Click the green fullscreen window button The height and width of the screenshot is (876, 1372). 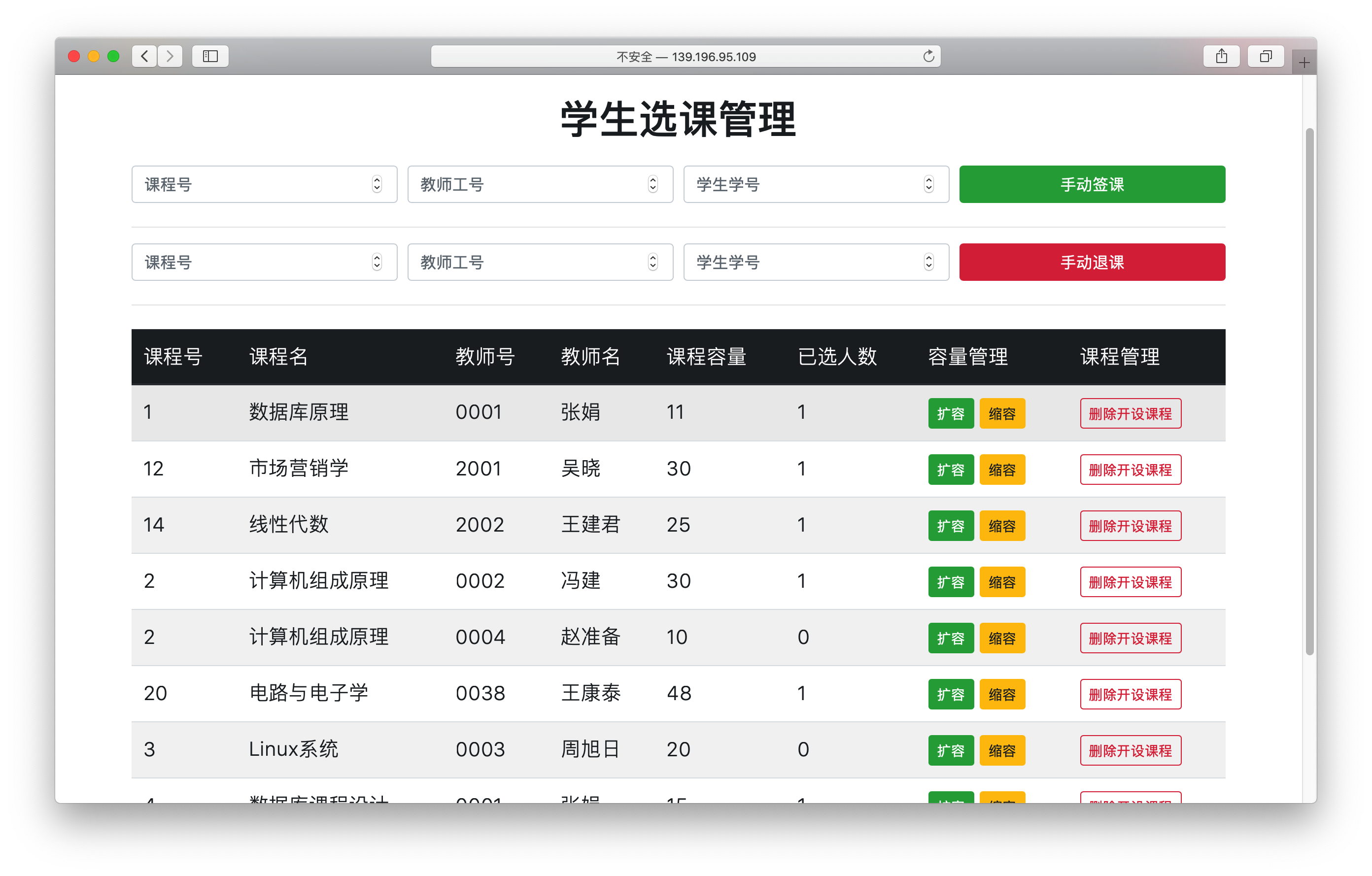tap(113, 56)
